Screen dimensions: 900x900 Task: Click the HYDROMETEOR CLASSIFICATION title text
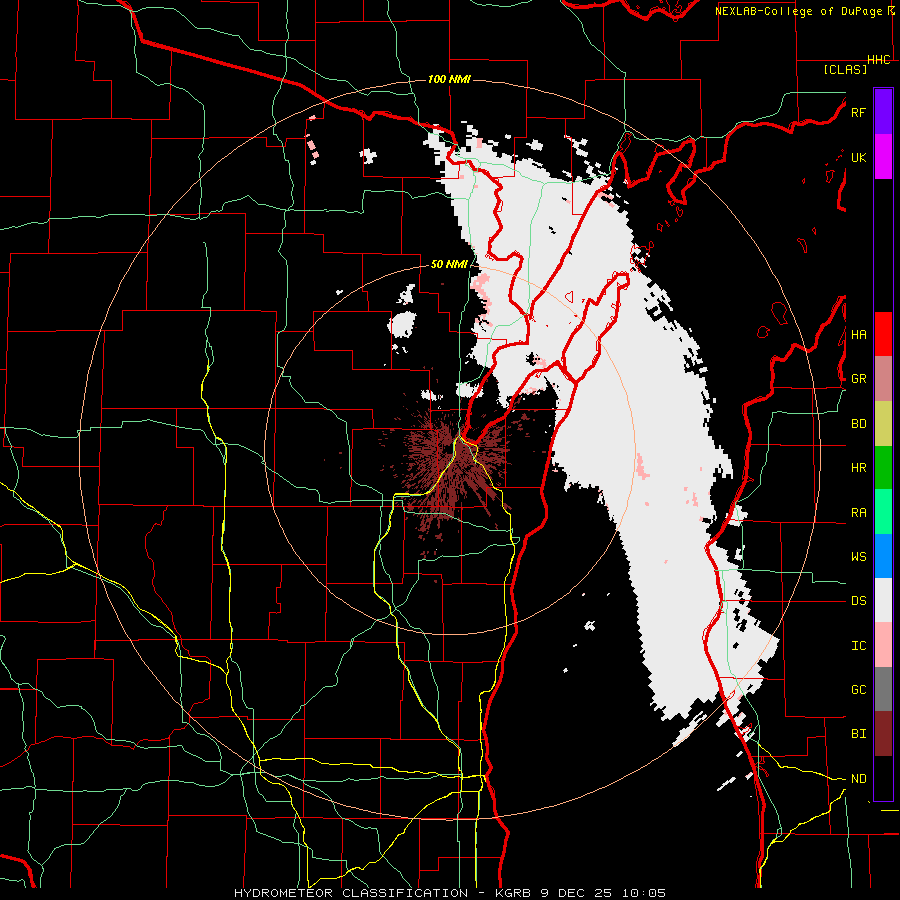click(351, 893)
